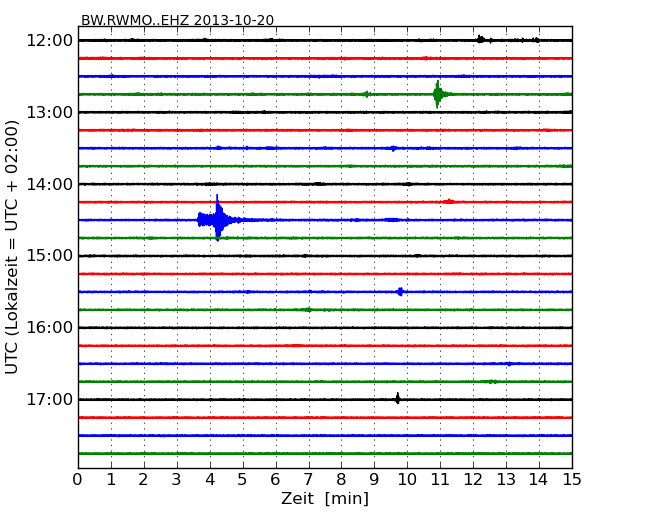Click the 17:00 time label
Viewport: 650px width, 520px height.
pos(49,400)
